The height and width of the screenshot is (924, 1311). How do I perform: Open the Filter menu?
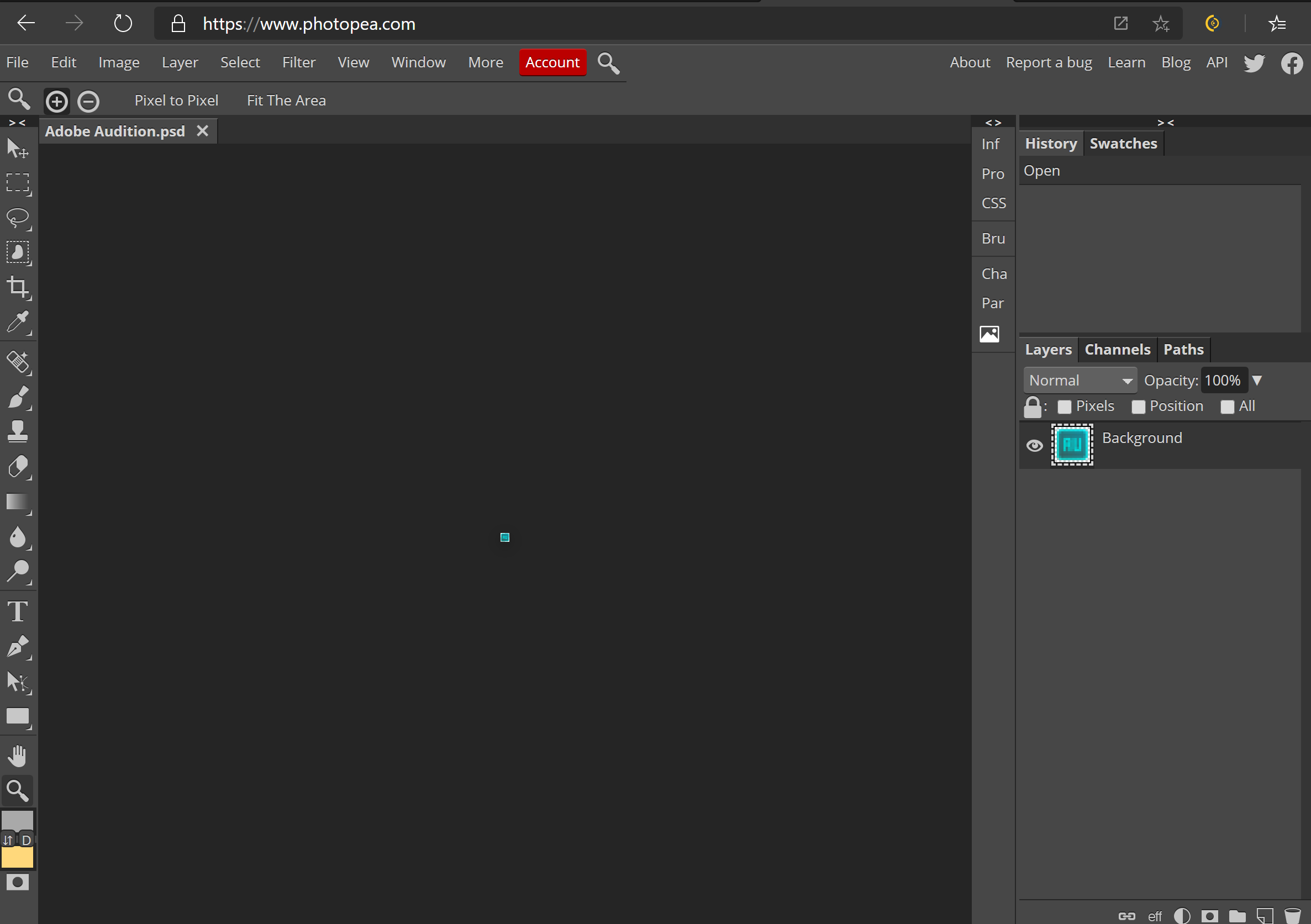(298, 62)
